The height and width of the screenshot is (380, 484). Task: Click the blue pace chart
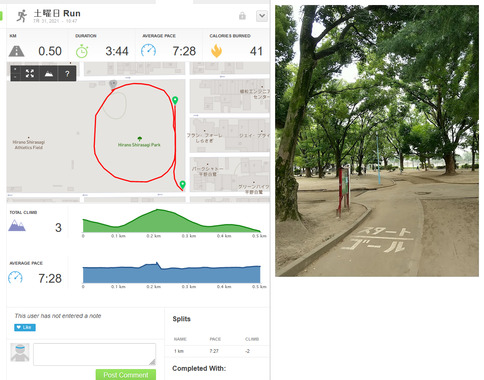coord(171,273)
